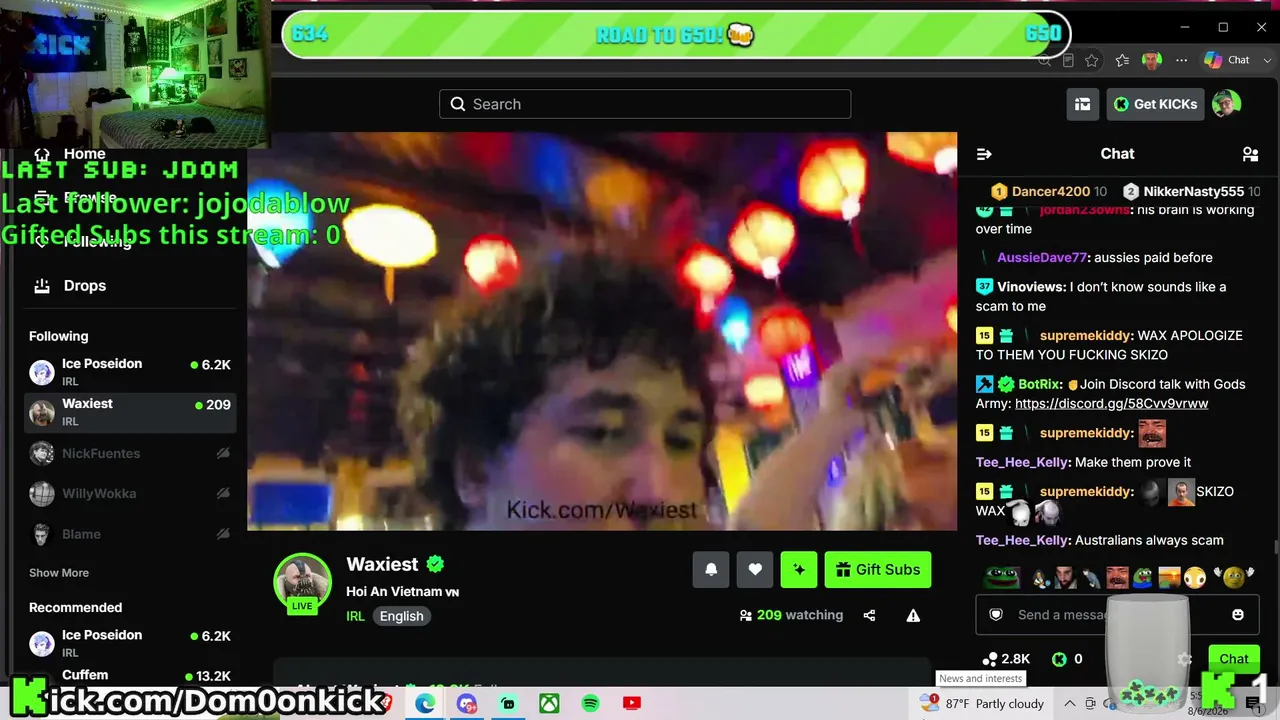1280x720 pixels.
Task: Toggle notifications with the bell icon
Action: click(711, 570)
